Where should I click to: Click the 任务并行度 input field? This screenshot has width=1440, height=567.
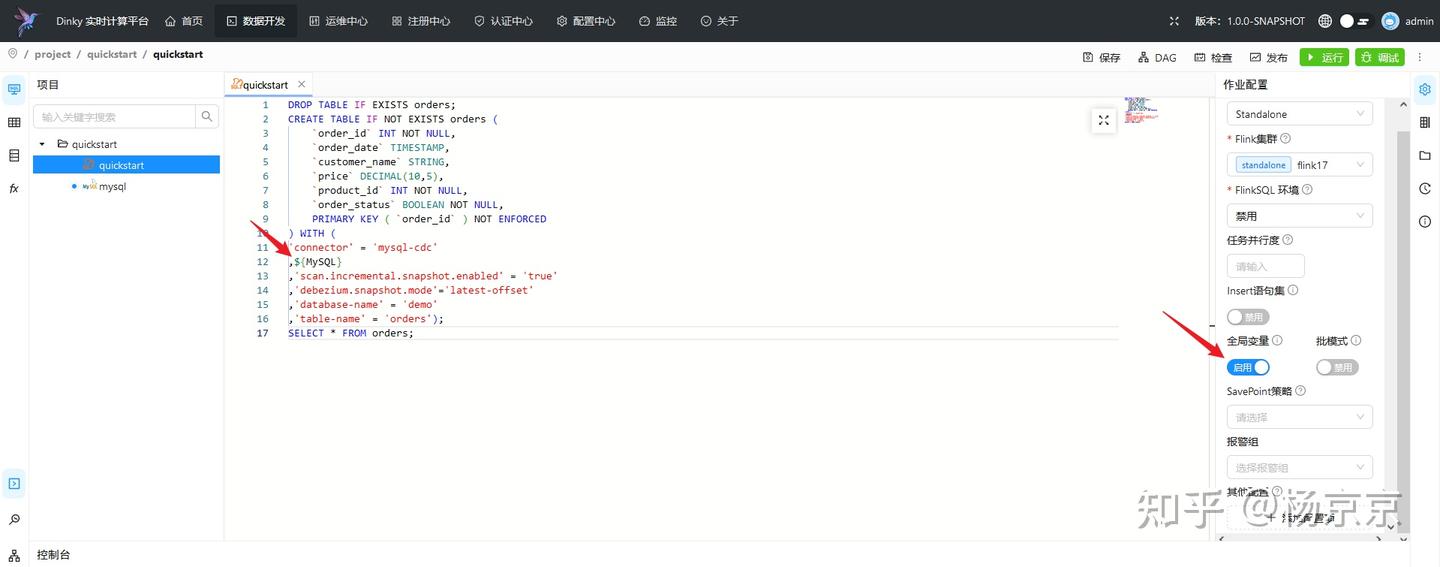click(x=1265, y=266)
